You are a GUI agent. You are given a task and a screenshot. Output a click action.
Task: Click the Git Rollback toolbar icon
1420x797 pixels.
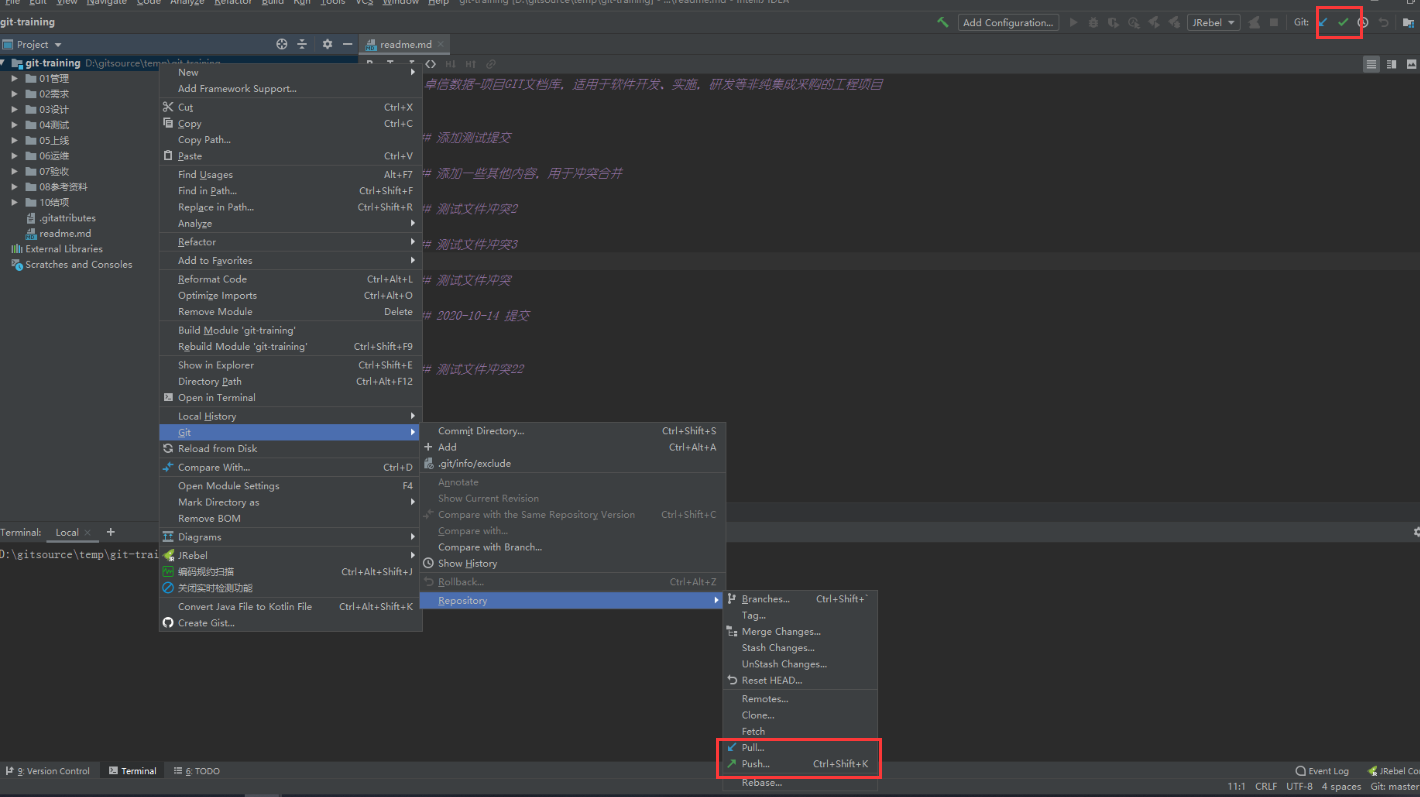click(x=1384, y=22)
